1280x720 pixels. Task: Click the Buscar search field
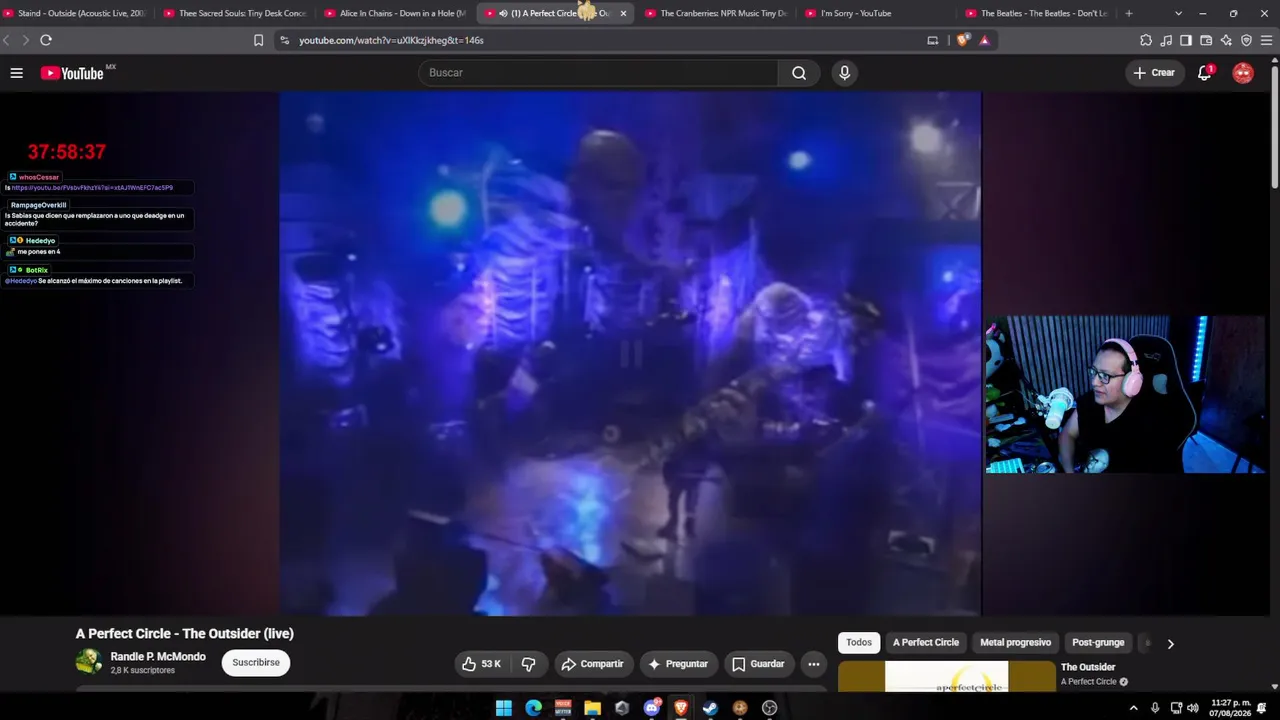(598, 73)
